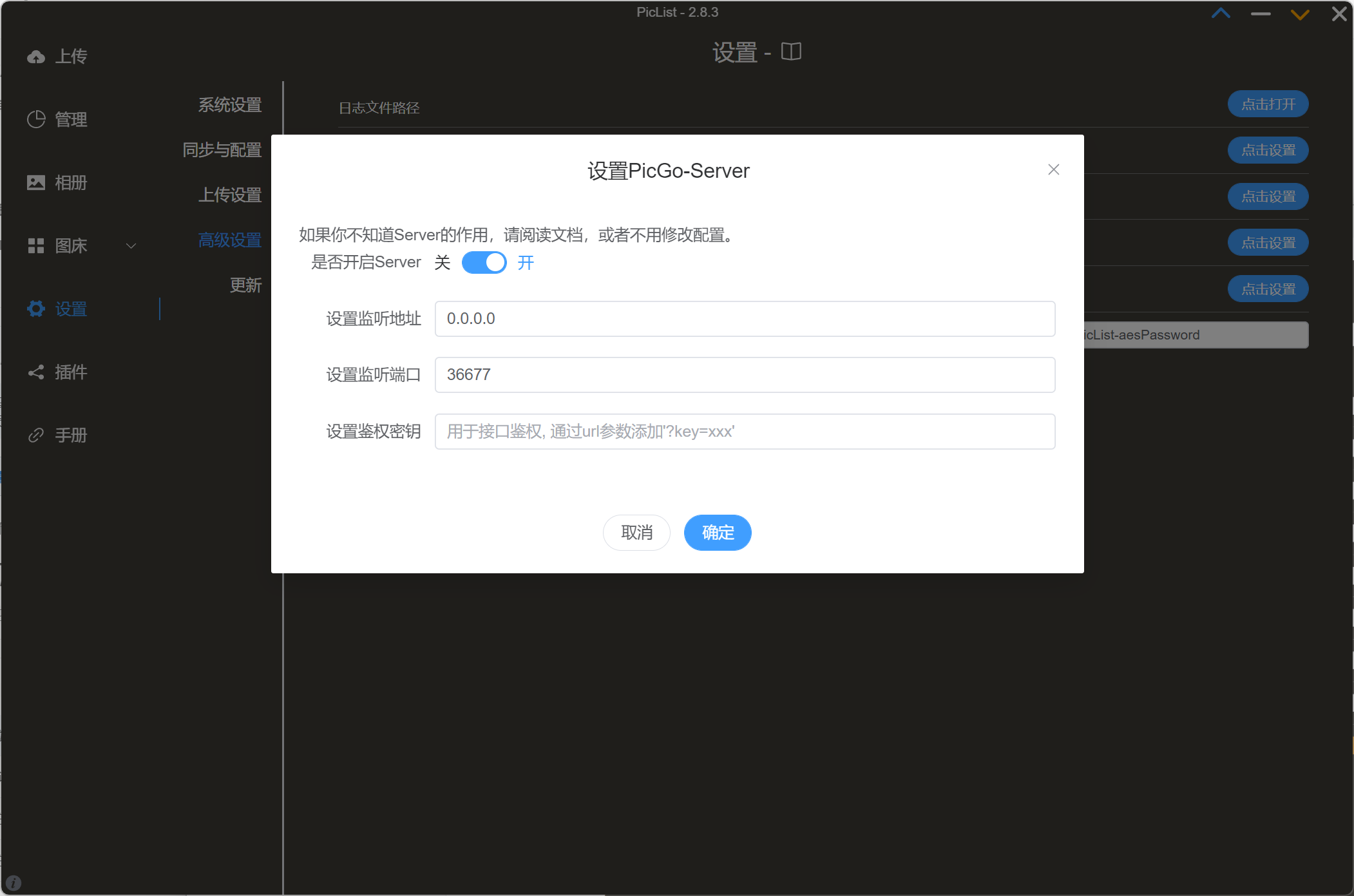Open the 管理 sidebar menu item
This screenshot has height=896, width=1354.
pyautogui.click(x=71, y=119)
